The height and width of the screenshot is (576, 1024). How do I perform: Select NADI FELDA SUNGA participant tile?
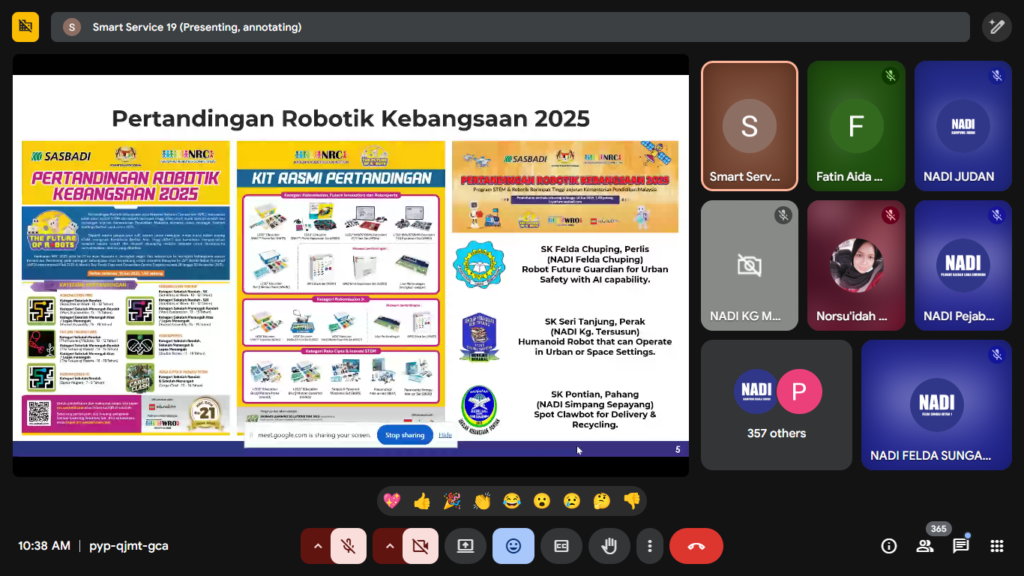click(x=936, y=404)
